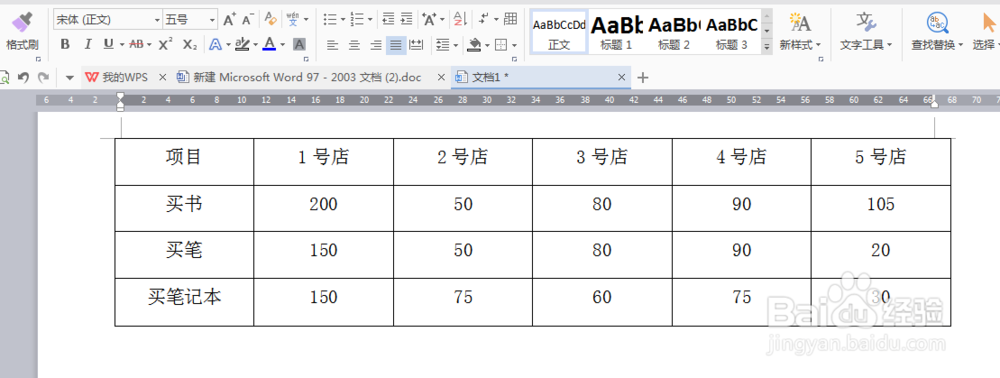
Task: Align text right
Action: click(376, 45)
